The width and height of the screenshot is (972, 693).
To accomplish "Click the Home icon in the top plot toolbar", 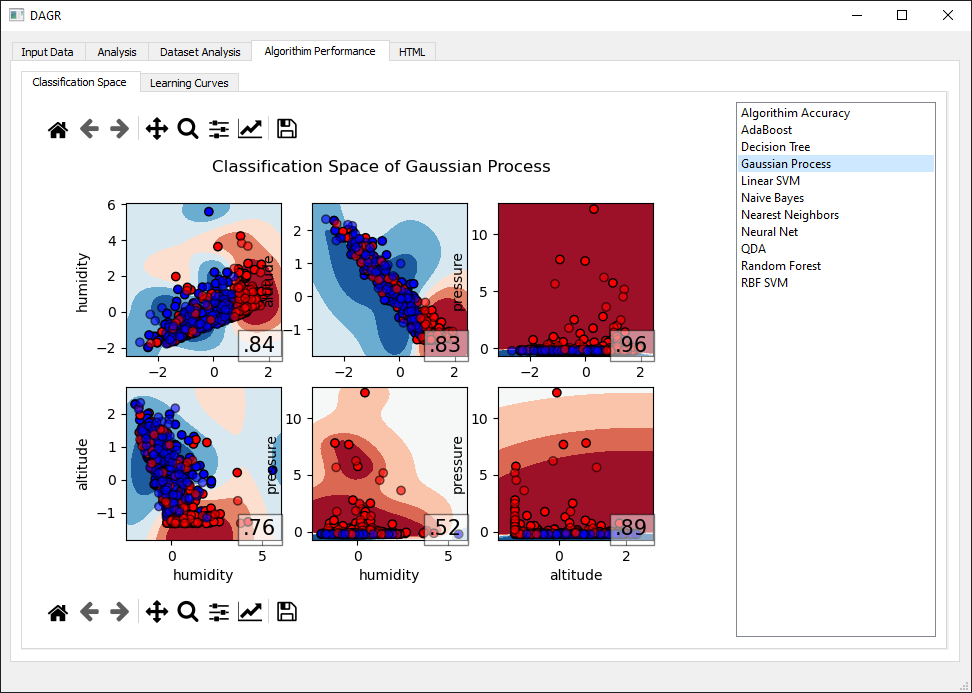I will (x=58, y=130).
